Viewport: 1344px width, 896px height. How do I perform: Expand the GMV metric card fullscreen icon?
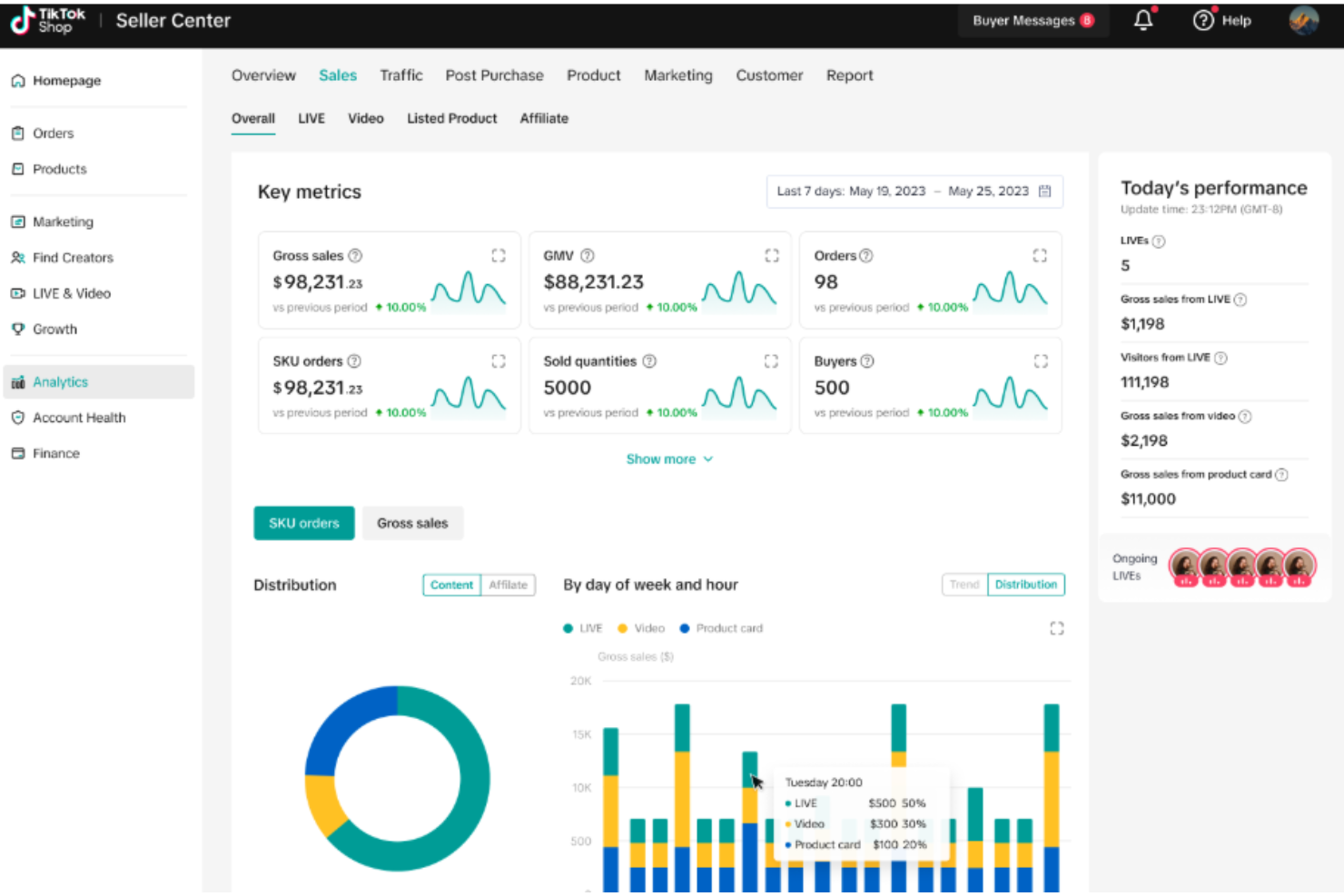(772, 255)
